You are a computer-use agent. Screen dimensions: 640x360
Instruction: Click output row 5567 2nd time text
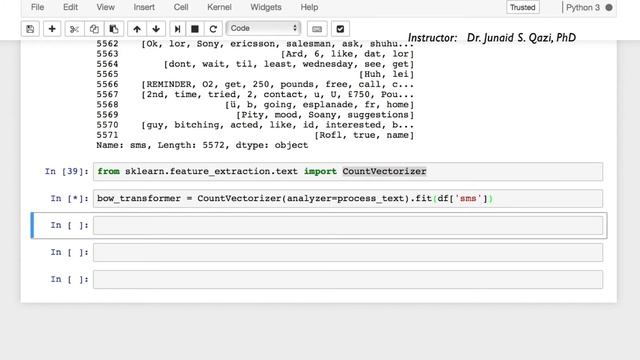coord(278,95)
